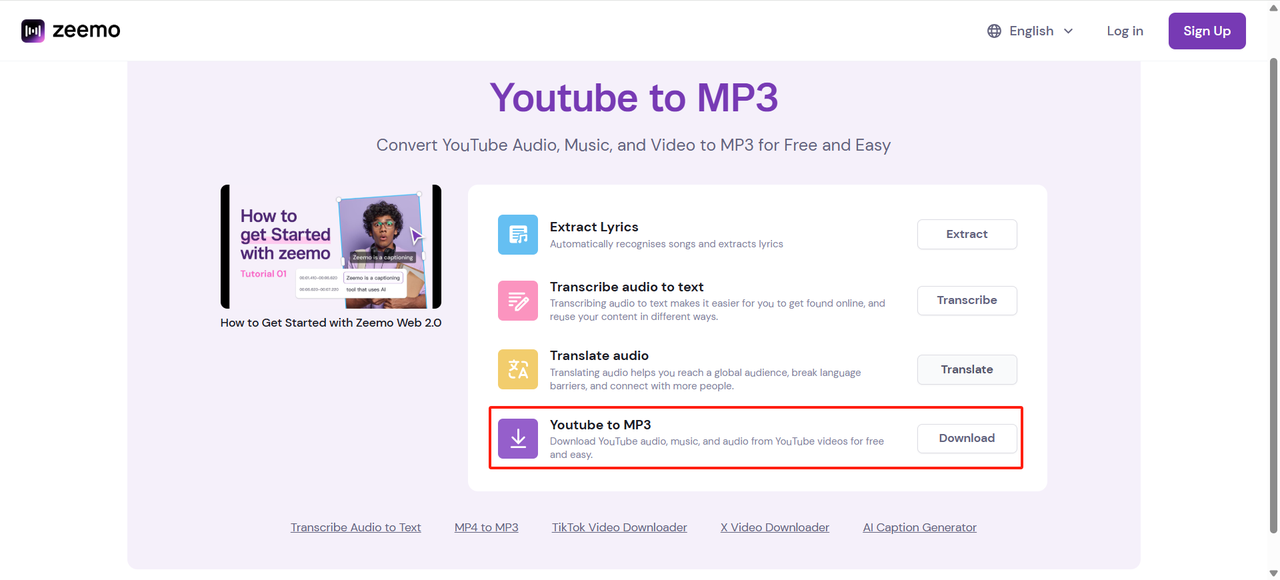Open the AI Caption Generator page
Image resolution: width=1280 pixels, height=580 pixels.
point(919,527)
